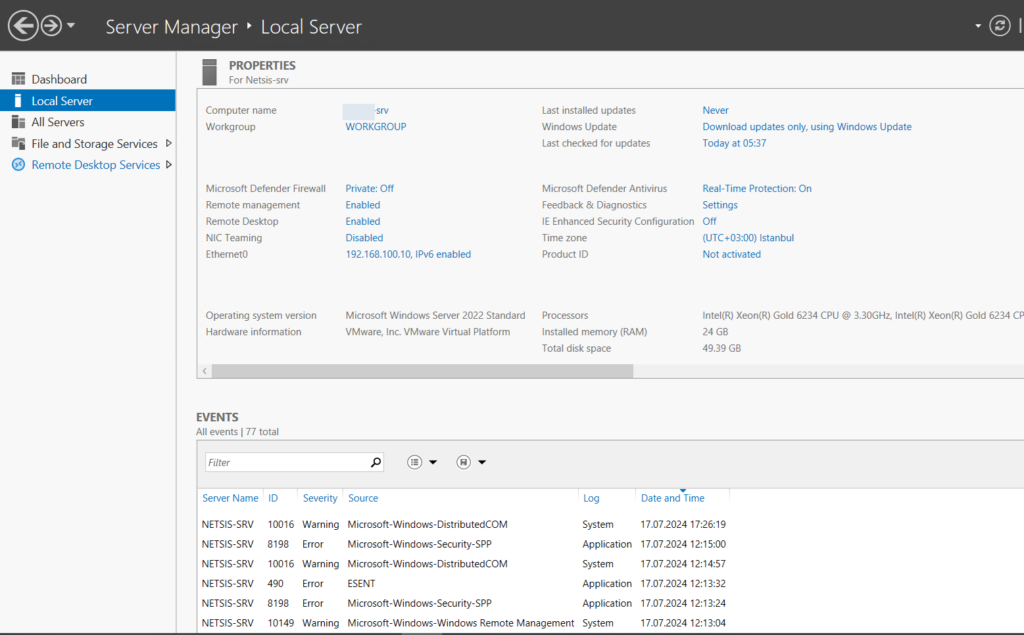
Task: Click Private: Off firewall link
Action: (x=370, y=188)
